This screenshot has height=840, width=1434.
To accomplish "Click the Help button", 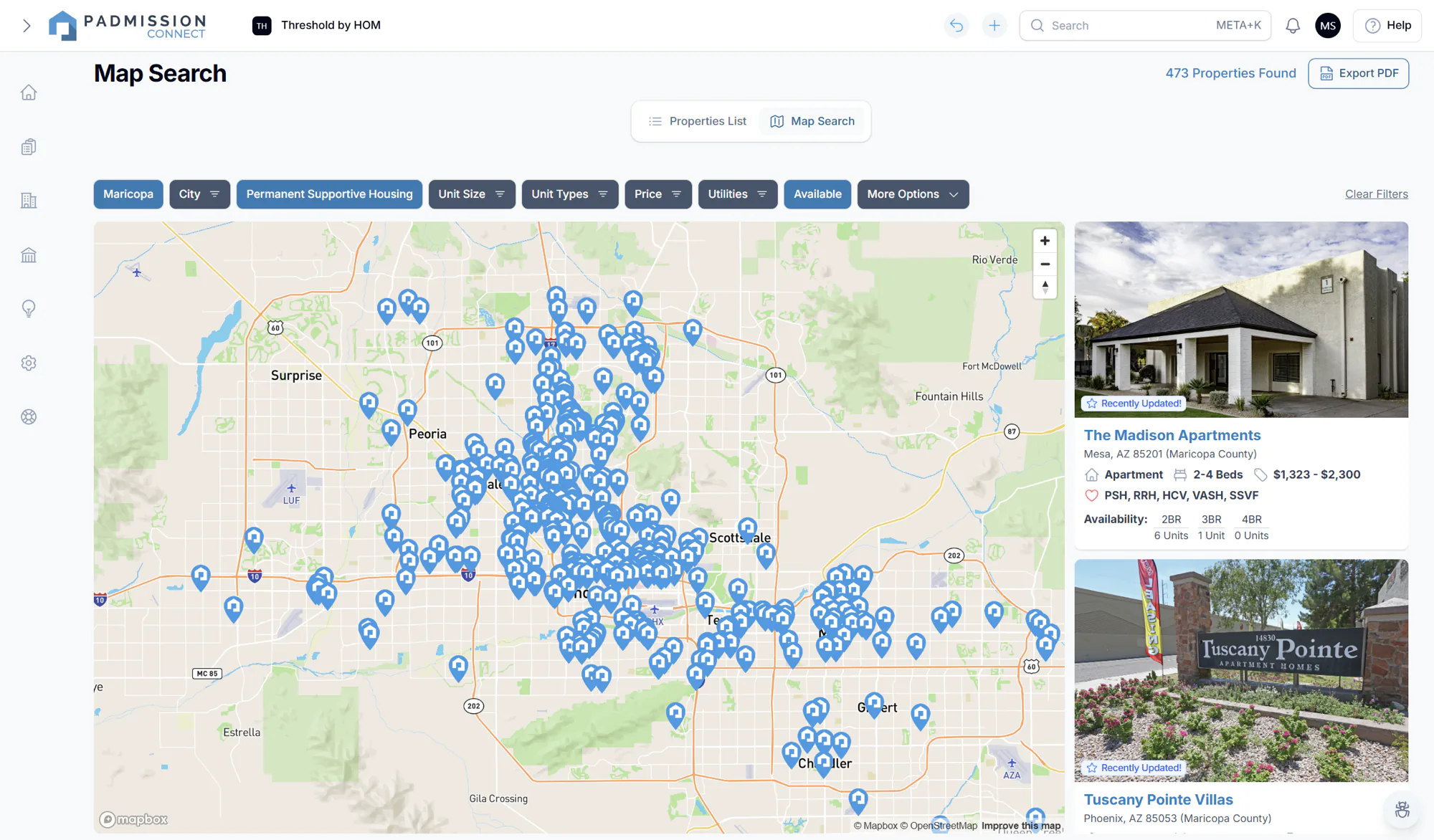I will pos(1387,26).
